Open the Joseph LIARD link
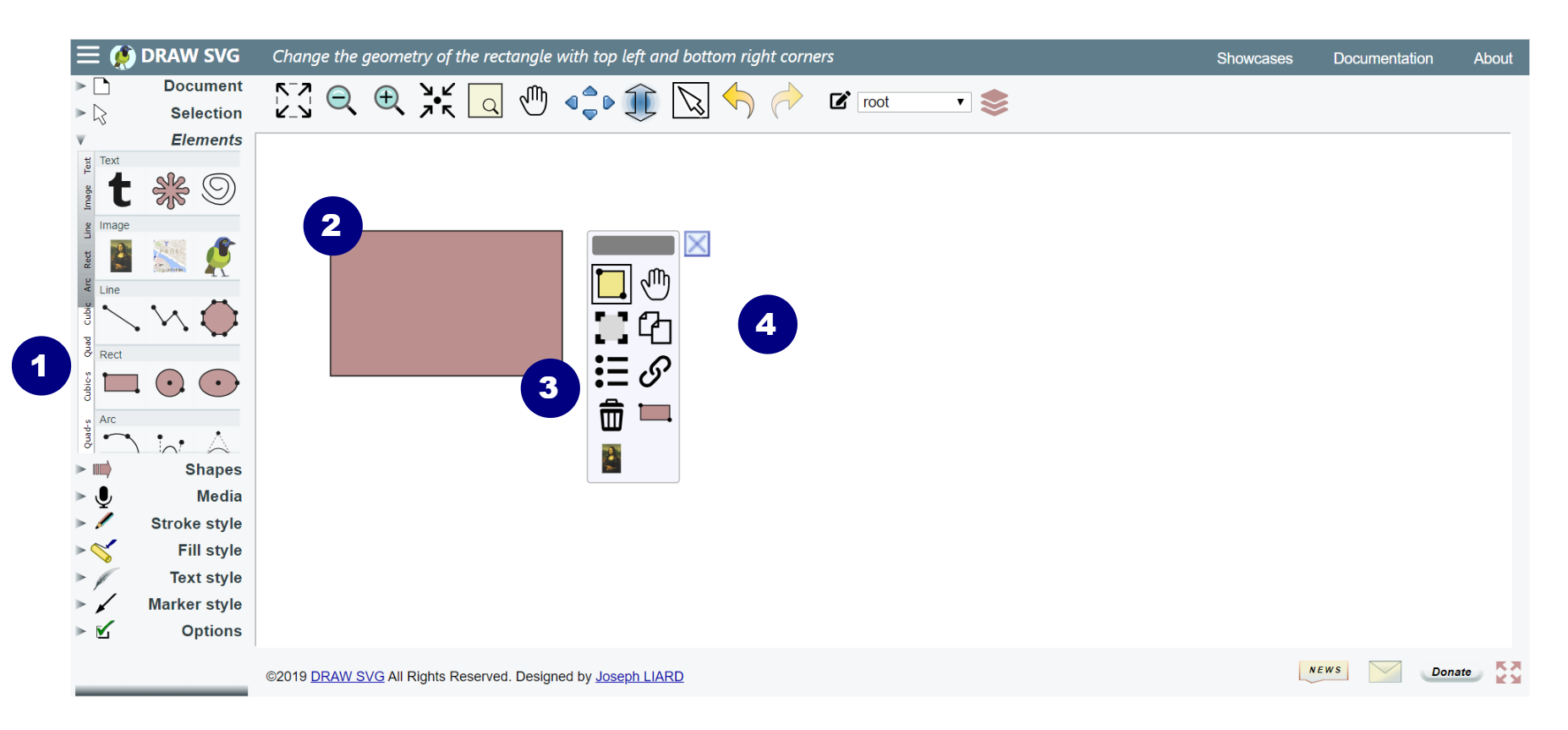The width and height of the screenshot is (1568, 730). click(x=639, y=677)
